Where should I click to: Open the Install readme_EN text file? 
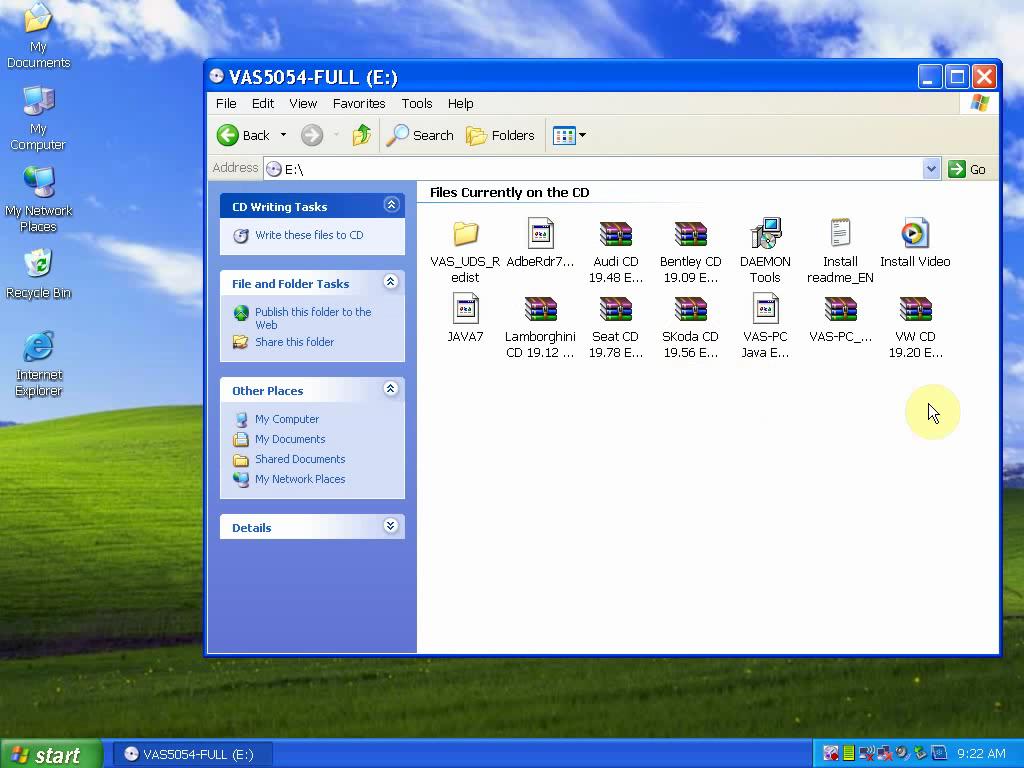coord(840,234)
